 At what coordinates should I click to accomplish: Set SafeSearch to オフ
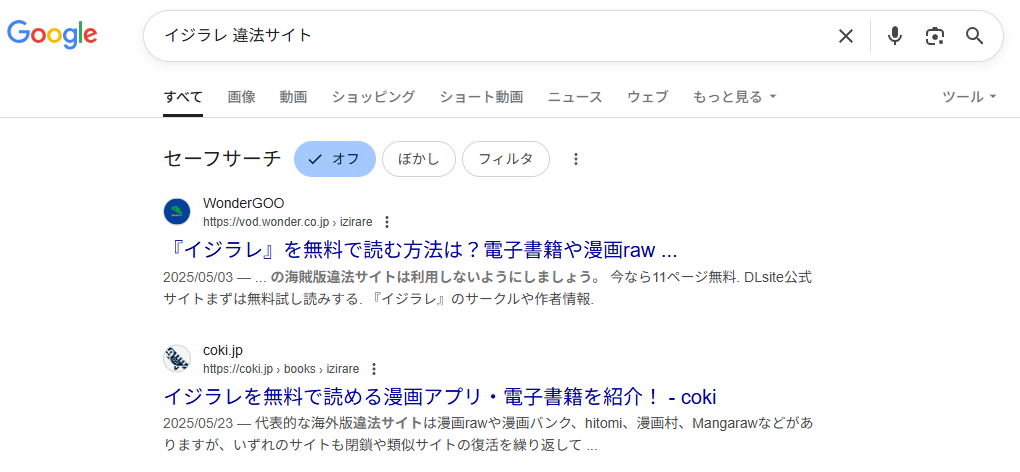335,159
